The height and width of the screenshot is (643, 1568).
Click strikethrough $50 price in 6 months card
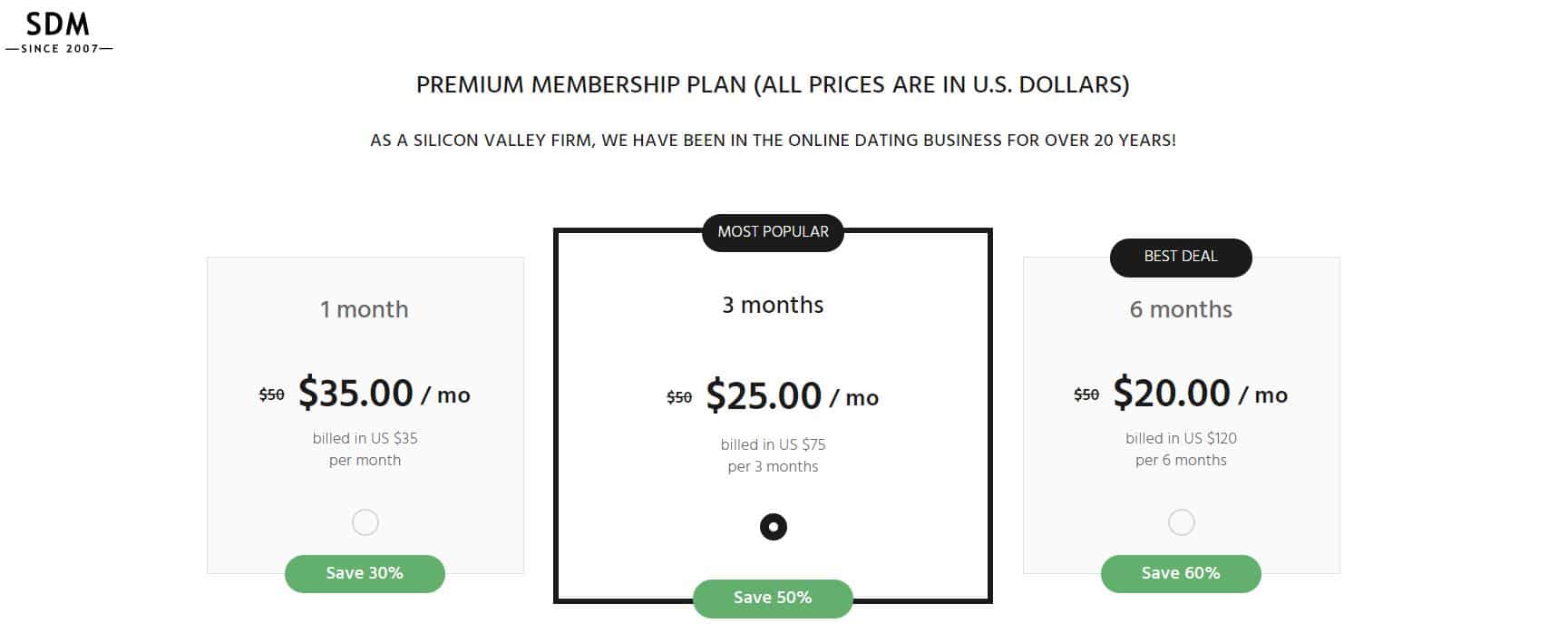(1086, 395)
